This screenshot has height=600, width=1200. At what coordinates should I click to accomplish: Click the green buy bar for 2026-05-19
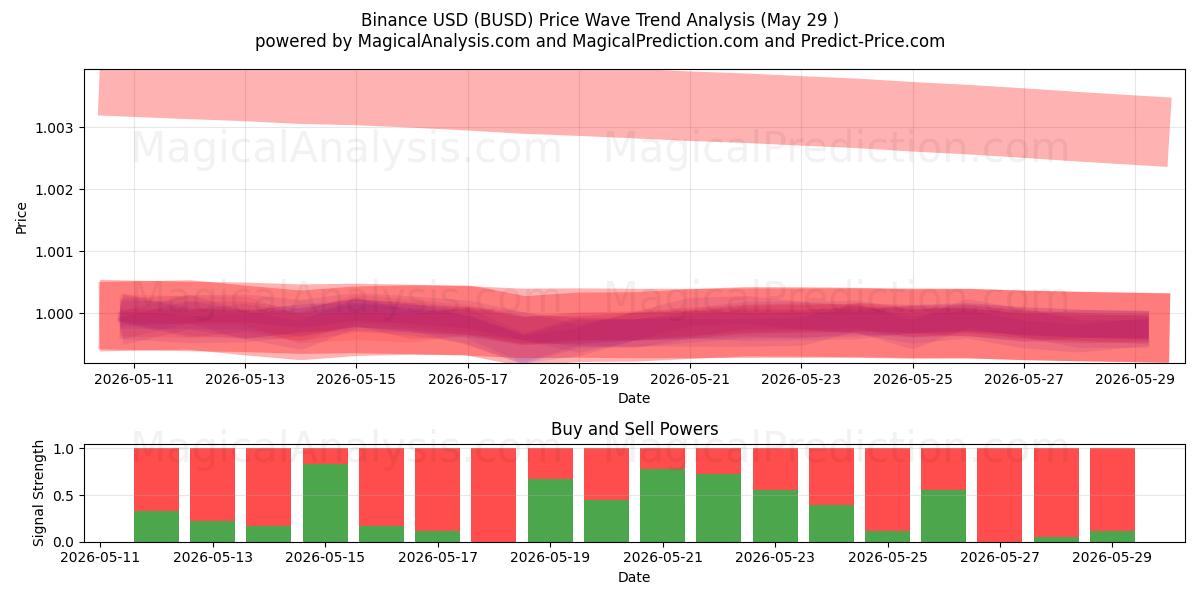[x=550, y=511]
